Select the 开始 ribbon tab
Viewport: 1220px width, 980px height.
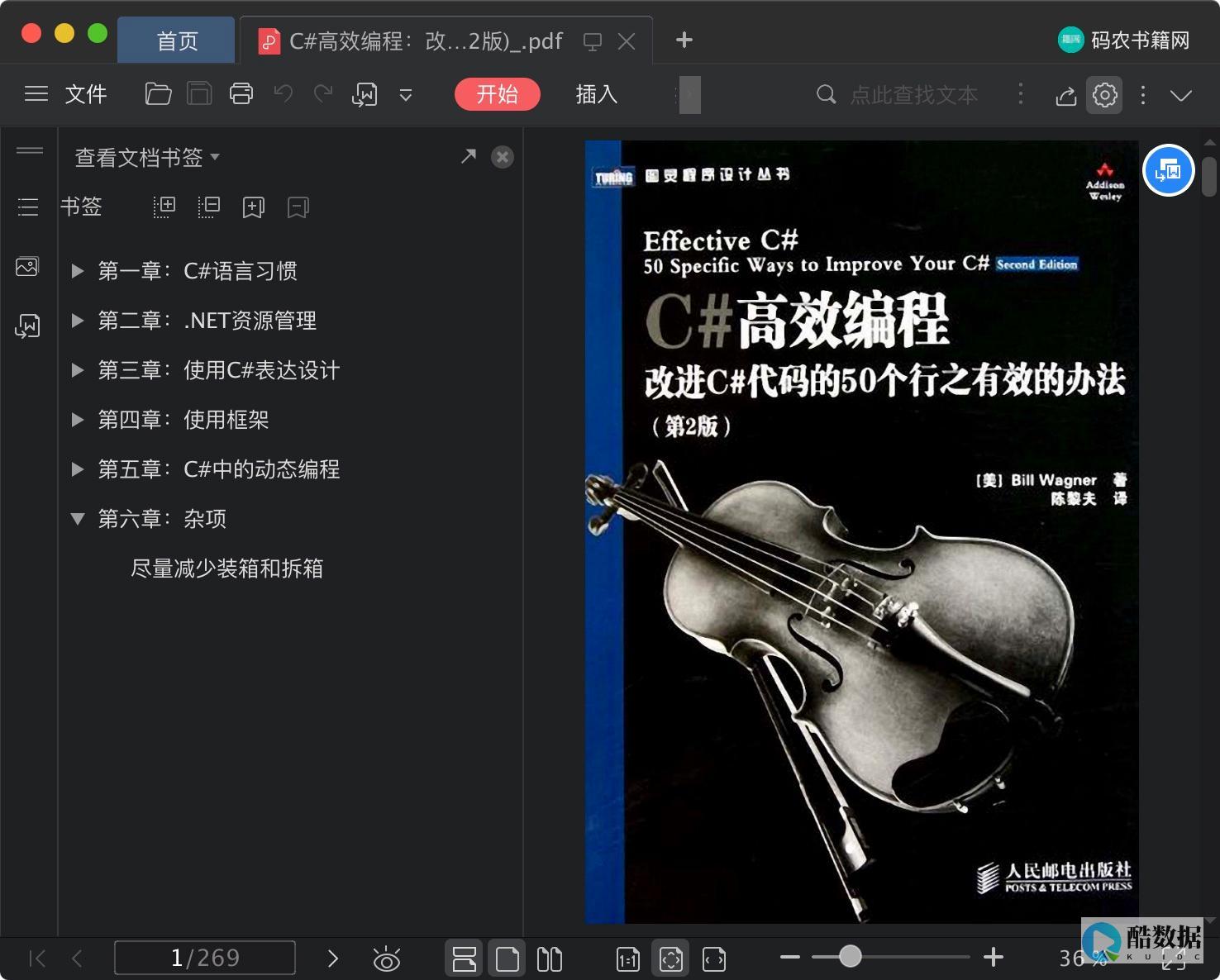click(x=498, y=94)
